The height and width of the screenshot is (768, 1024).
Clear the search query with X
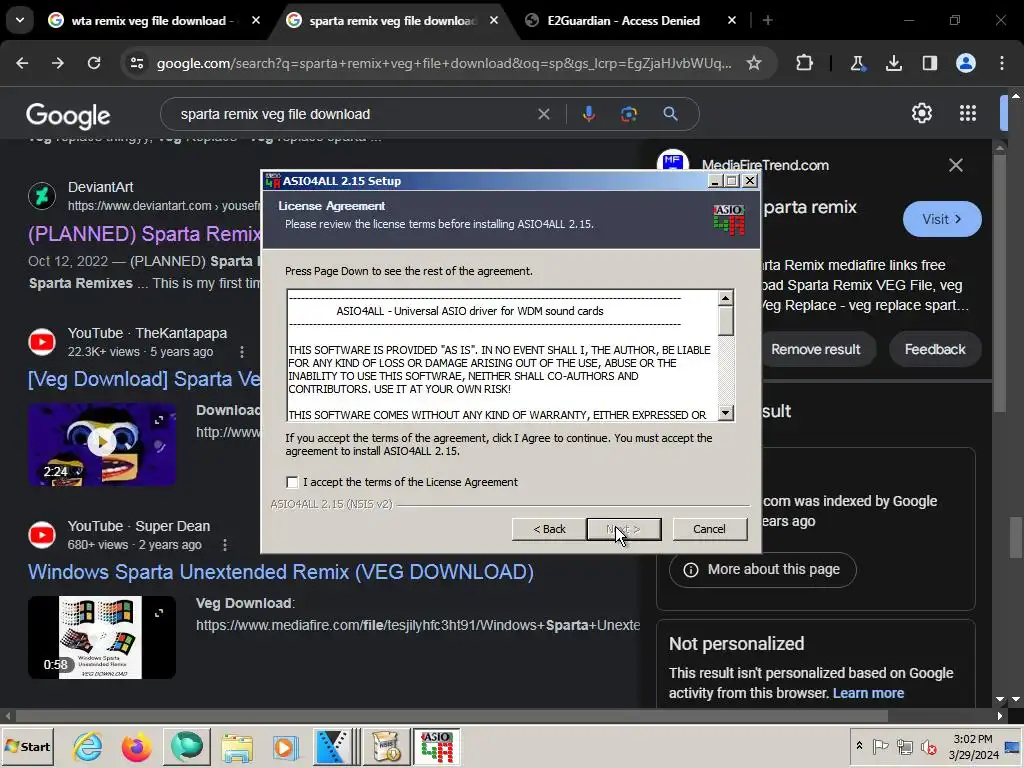(543, 114)
